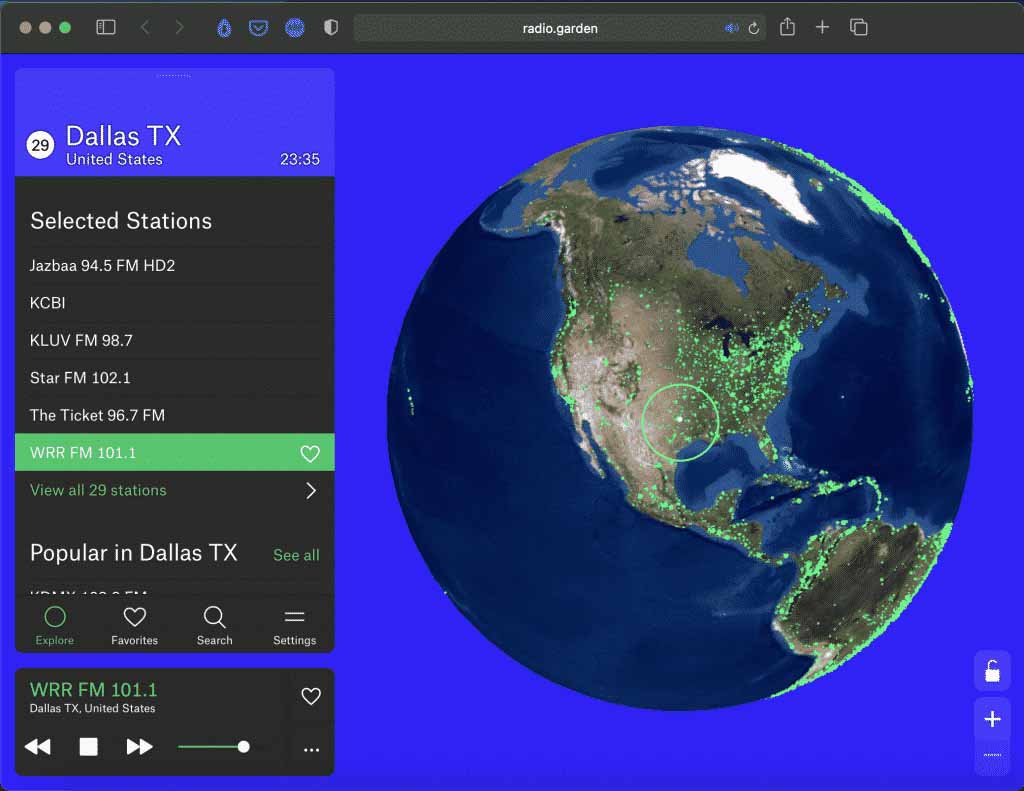Click See all for popular stations
The width and height of the screenshot is (1024, 791).
[x=296, y=555]
